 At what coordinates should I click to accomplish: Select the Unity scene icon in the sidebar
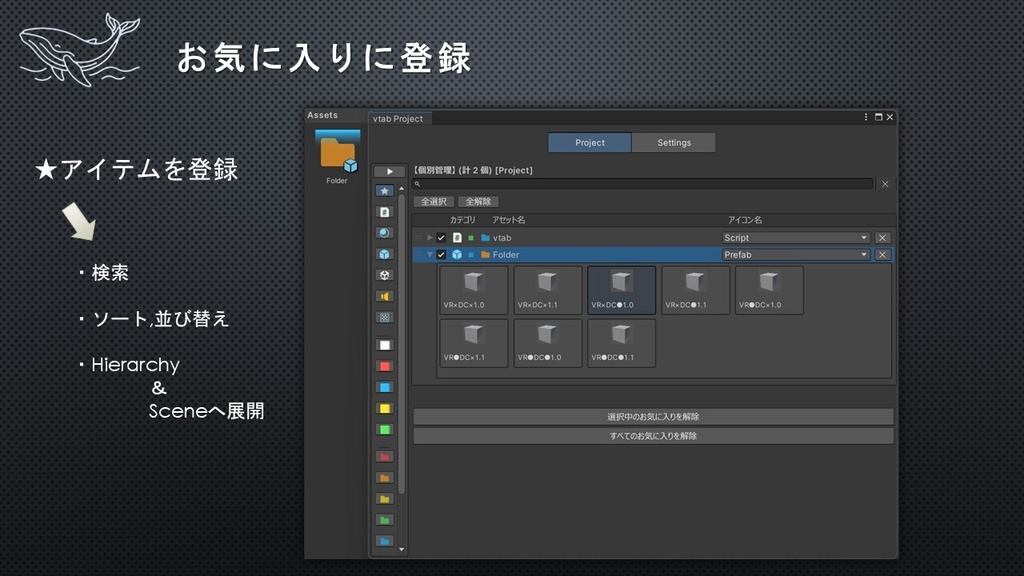coord(385,275)
